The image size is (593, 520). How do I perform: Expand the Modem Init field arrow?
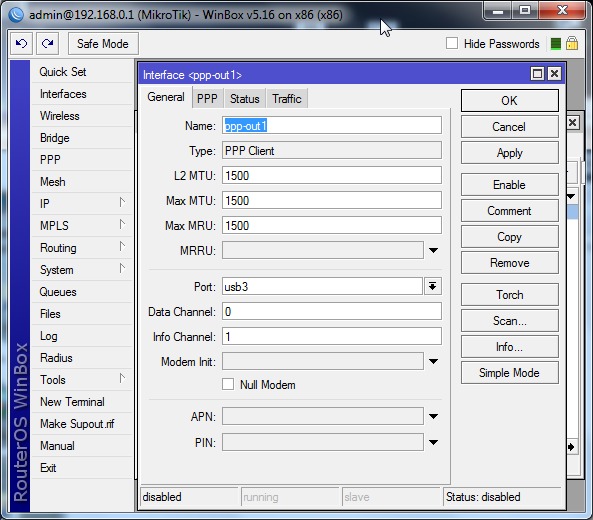tap(433, 362)
